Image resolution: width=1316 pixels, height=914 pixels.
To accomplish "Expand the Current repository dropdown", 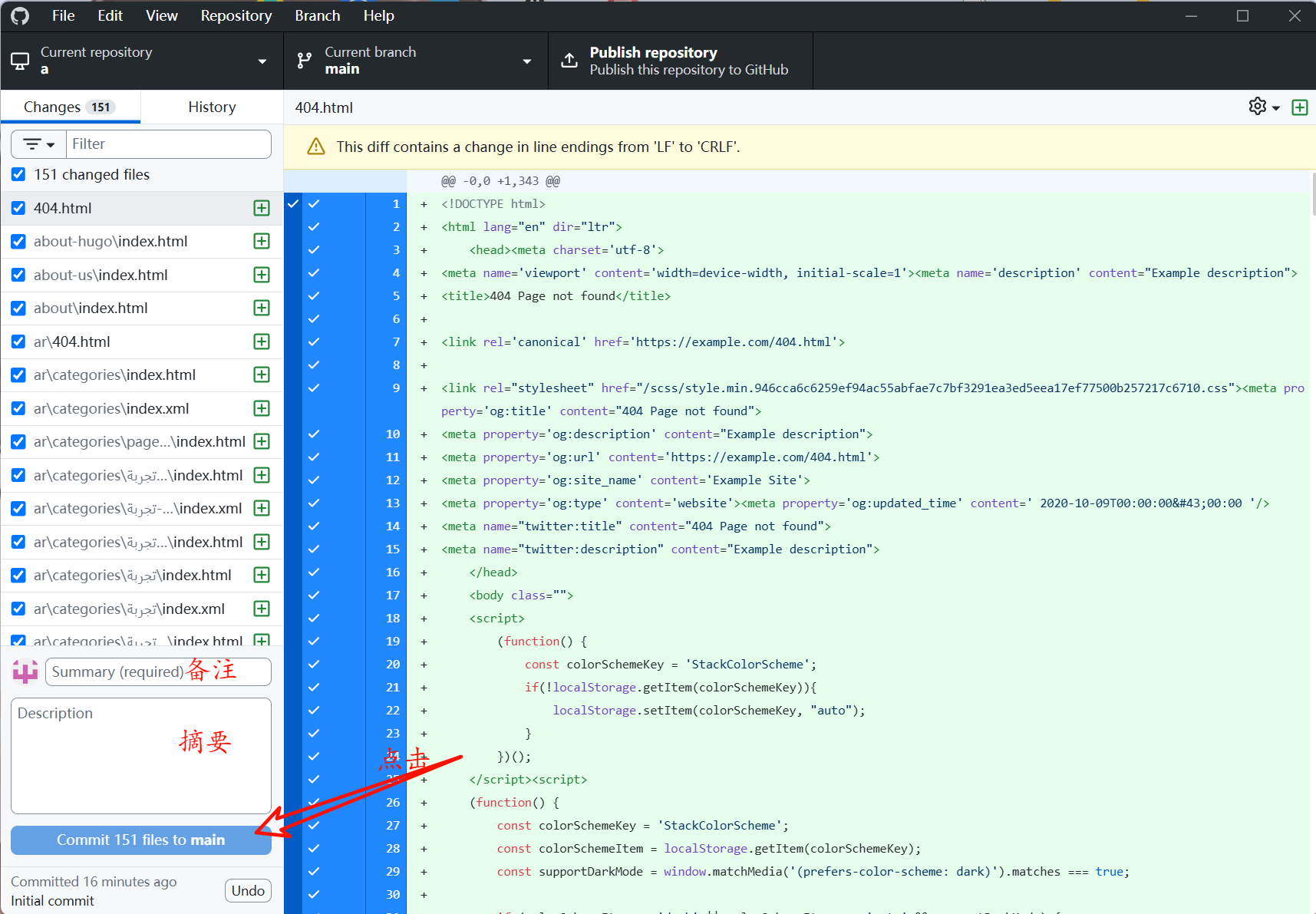I will [x=141, y=61].
